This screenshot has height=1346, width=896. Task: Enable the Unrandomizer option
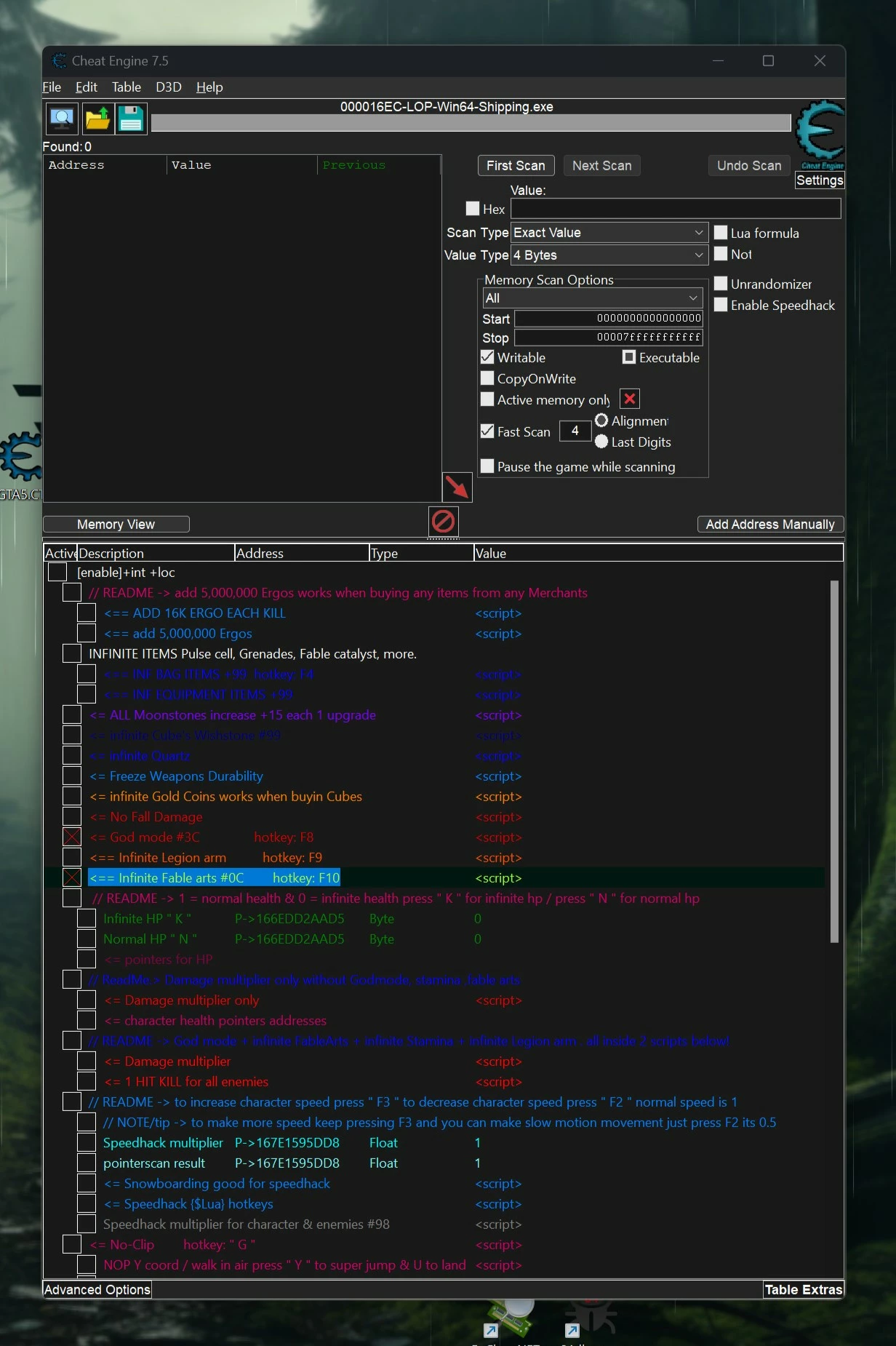tap(721, 284)
